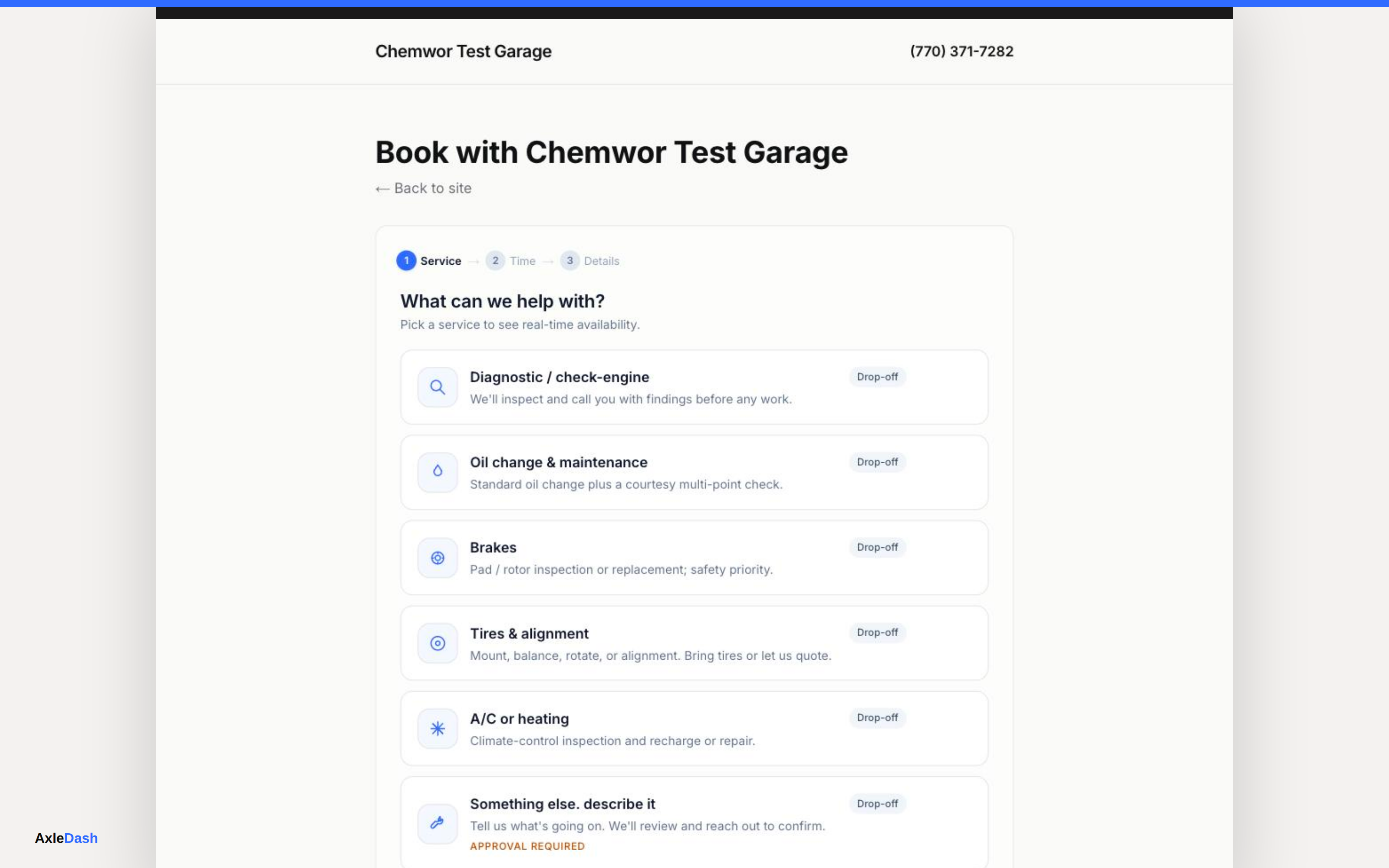Select Something else. describe it option
This screenshot has width=1389, height=868.
coord(694,823)
